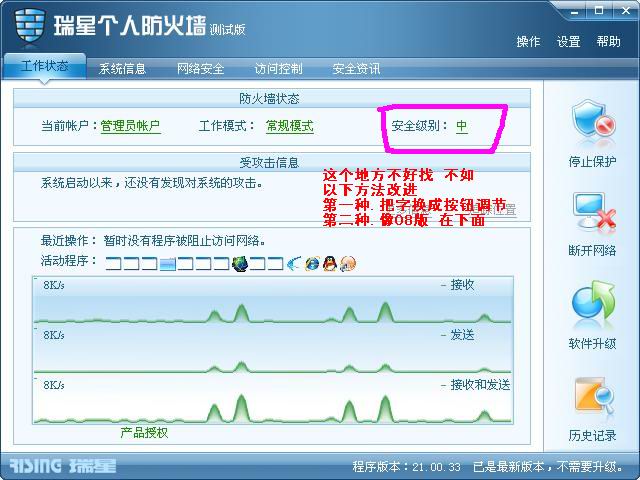
Task: Open the 操作 menu
Action: [x=528, y=42]
